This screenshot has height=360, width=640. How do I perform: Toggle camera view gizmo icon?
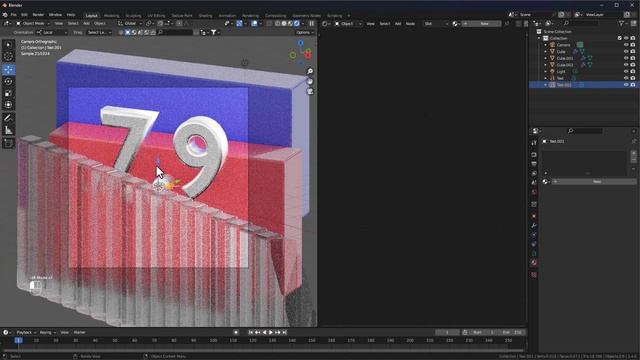pyautogui.click(x=310, y=91)
